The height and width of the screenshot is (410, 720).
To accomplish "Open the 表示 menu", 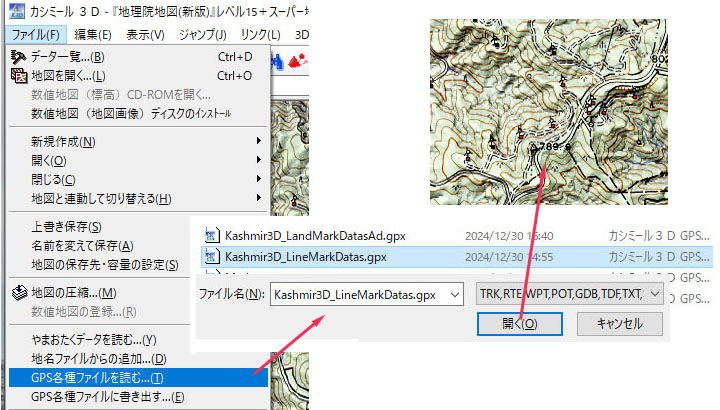I will click(145, 35).
